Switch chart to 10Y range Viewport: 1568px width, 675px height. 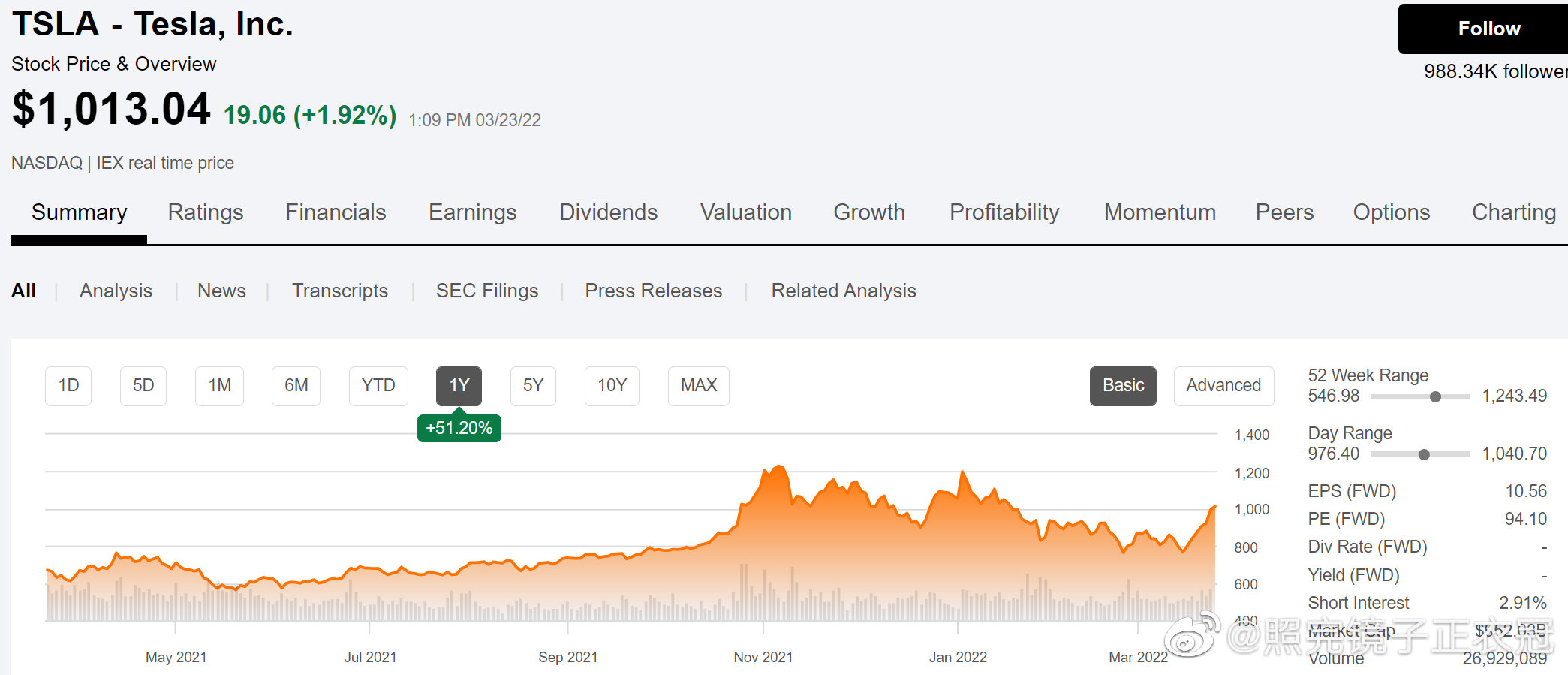tap(612, 386)
